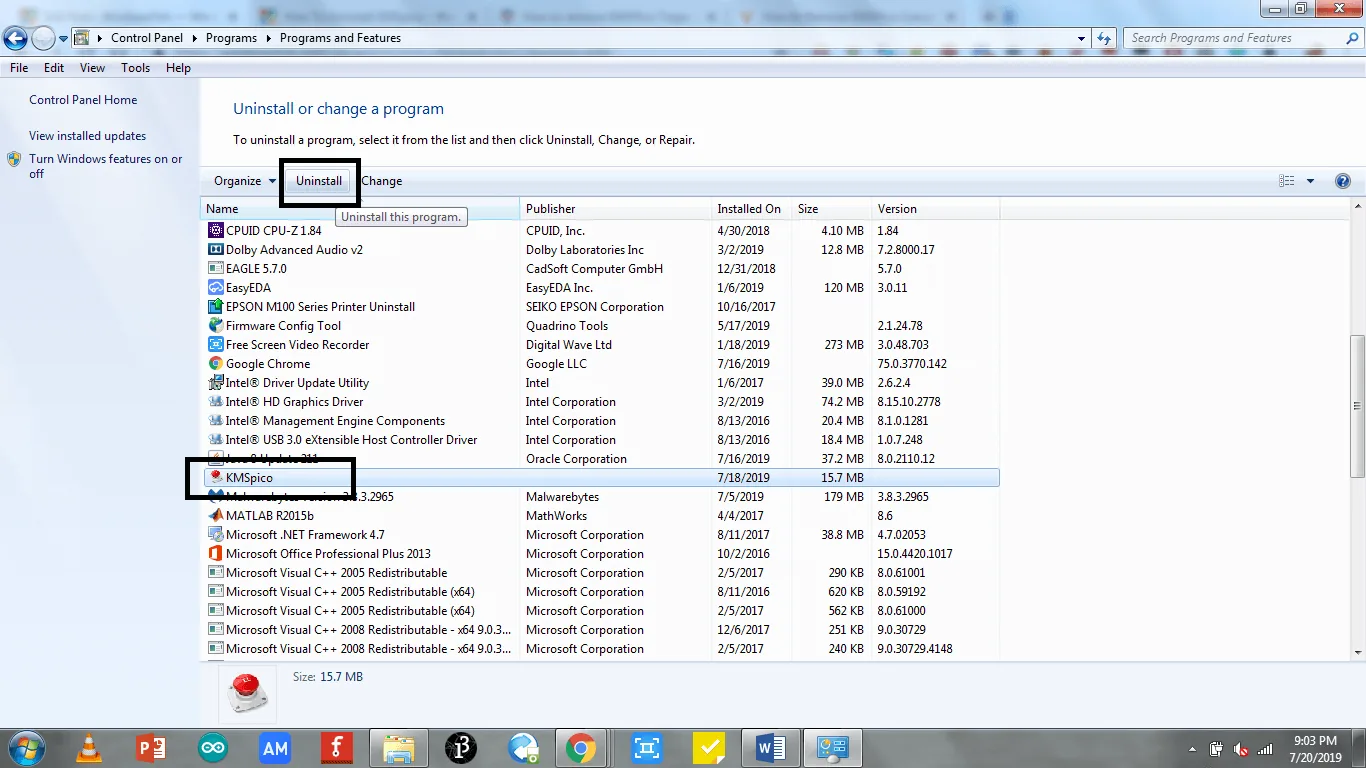Image resolution: width=1366 pixels, height=768 pixels.
Task: Open the Help question mark icon
Action: (x=1343, y=181)
